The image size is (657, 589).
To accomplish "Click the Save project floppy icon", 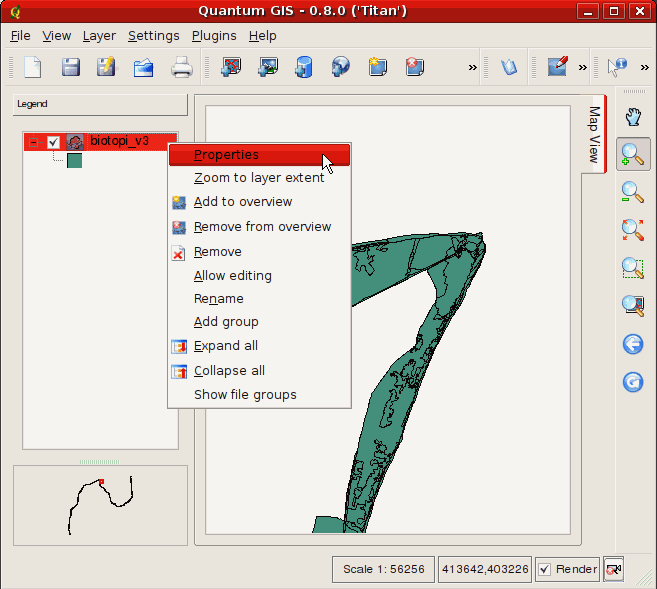I will pyautogui.click(x=71, y=67).
